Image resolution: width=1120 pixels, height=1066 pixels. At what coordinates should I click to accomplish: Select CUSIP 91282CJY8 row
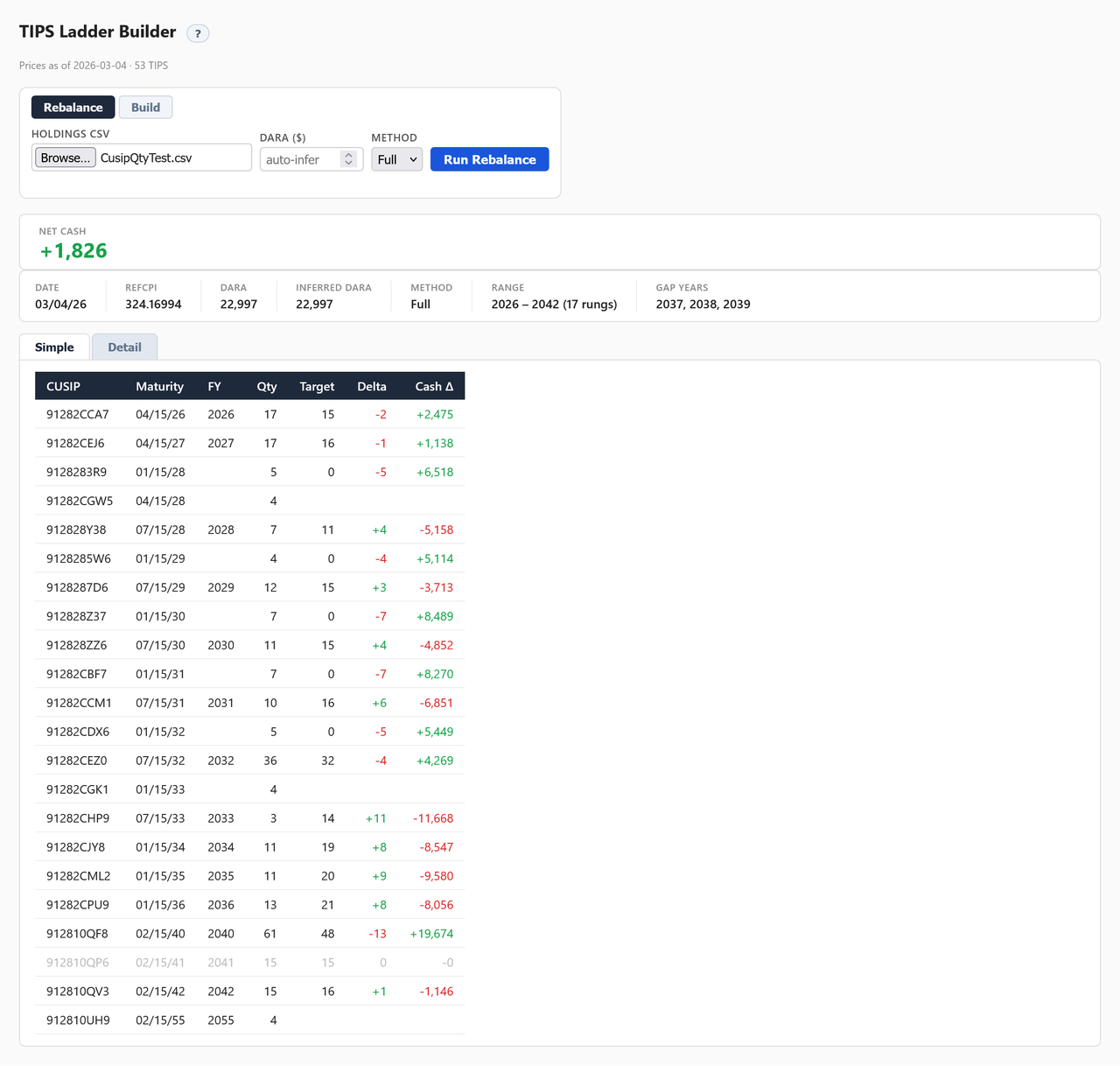[x=249, y=848]
